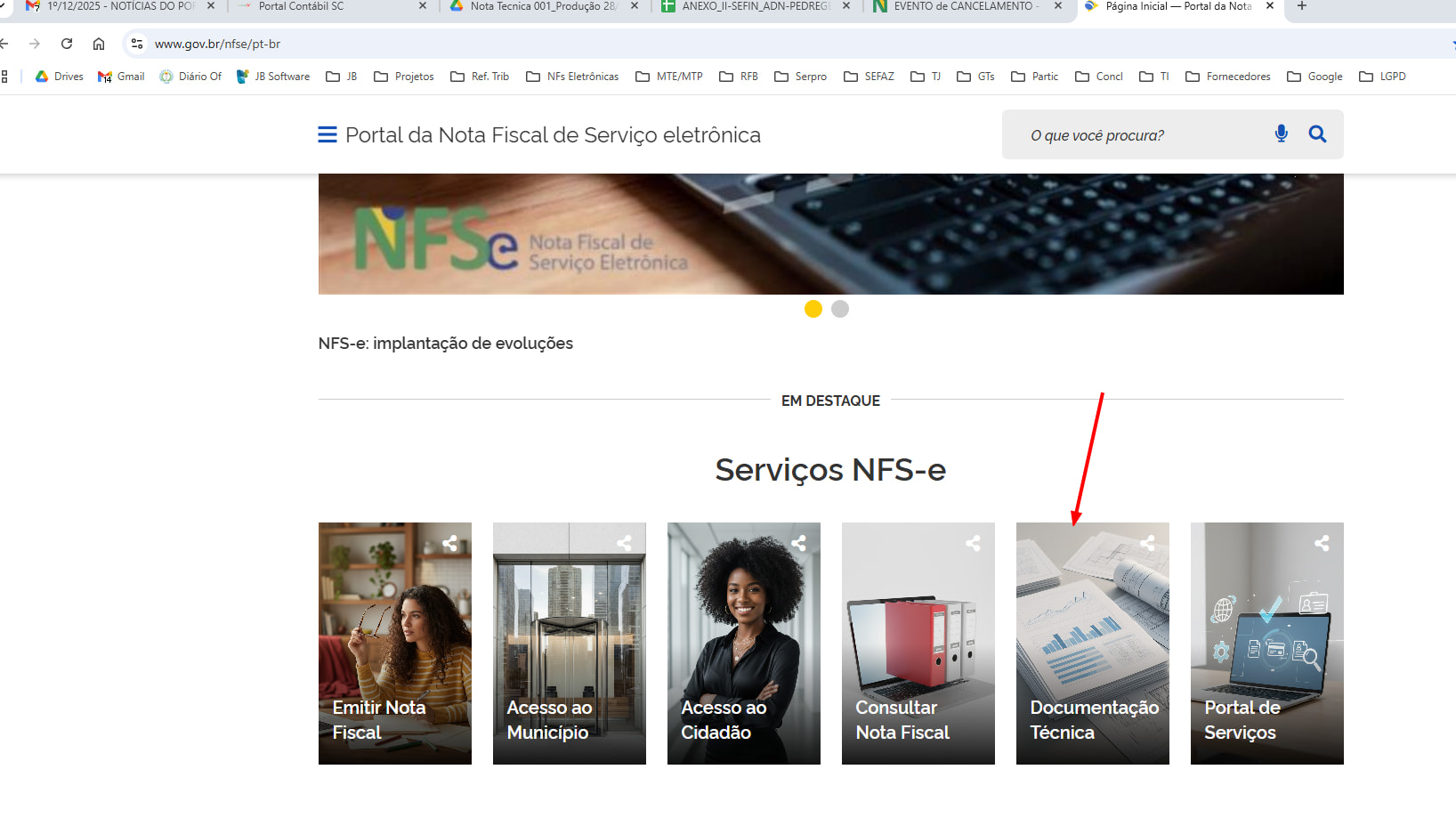The image size is (1456, 818).
Task: Switch to the Portal Contábil SC tab
Action: (x=301, y=6)
